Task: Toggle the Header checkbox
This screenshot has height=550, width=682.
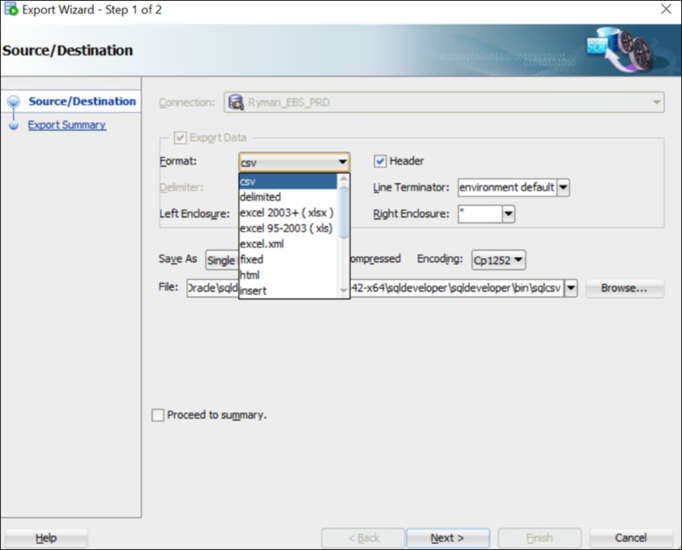Action: point(380,161)
